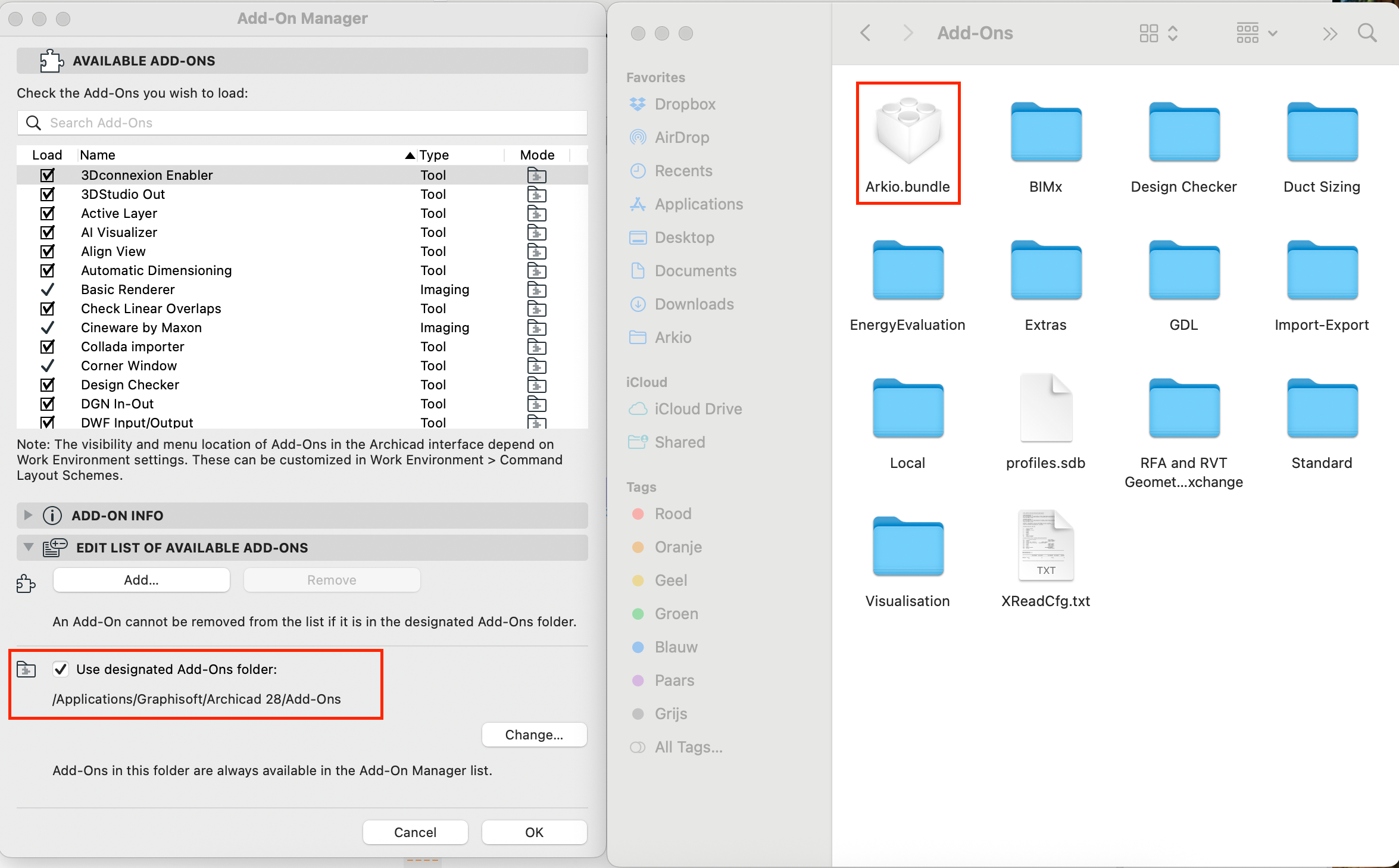Click the mode icon for Collada importer
Viewport: 1399px width, 868px height.
pyautogui.click(x=537, y=346)
